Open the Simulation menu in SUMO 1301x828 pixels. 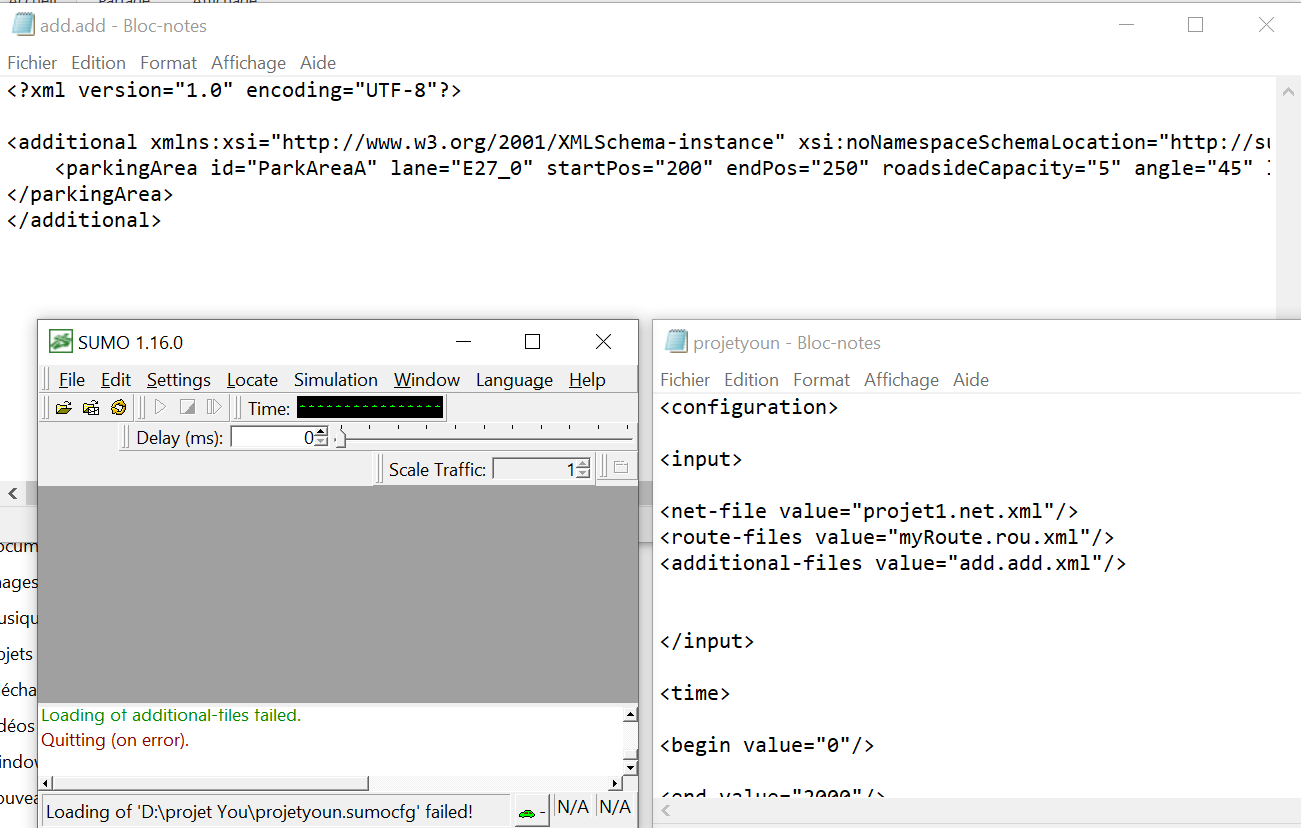tap(335, 380)
